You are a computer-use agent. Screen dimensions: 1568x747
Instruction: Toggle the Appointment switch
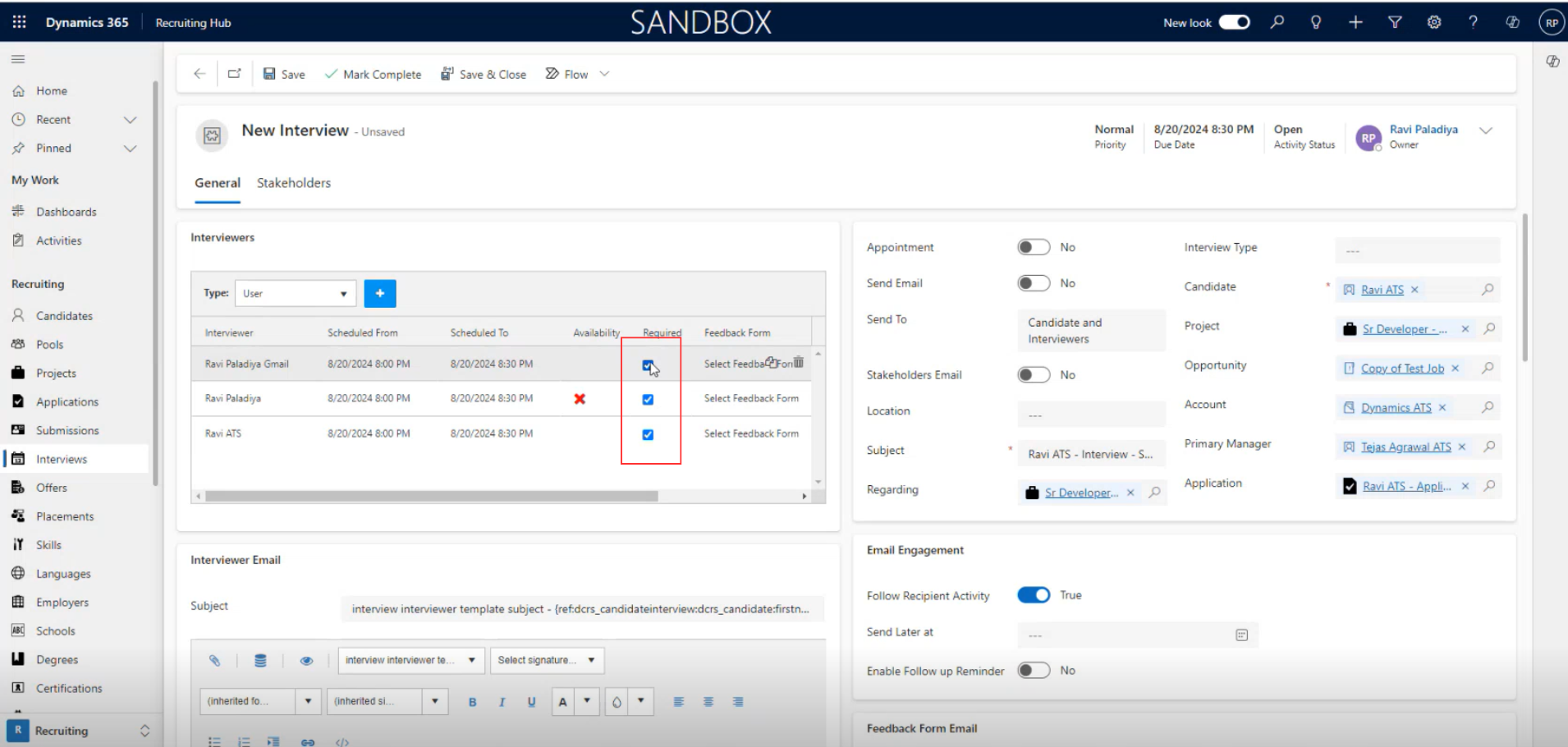click(1034, 247)
